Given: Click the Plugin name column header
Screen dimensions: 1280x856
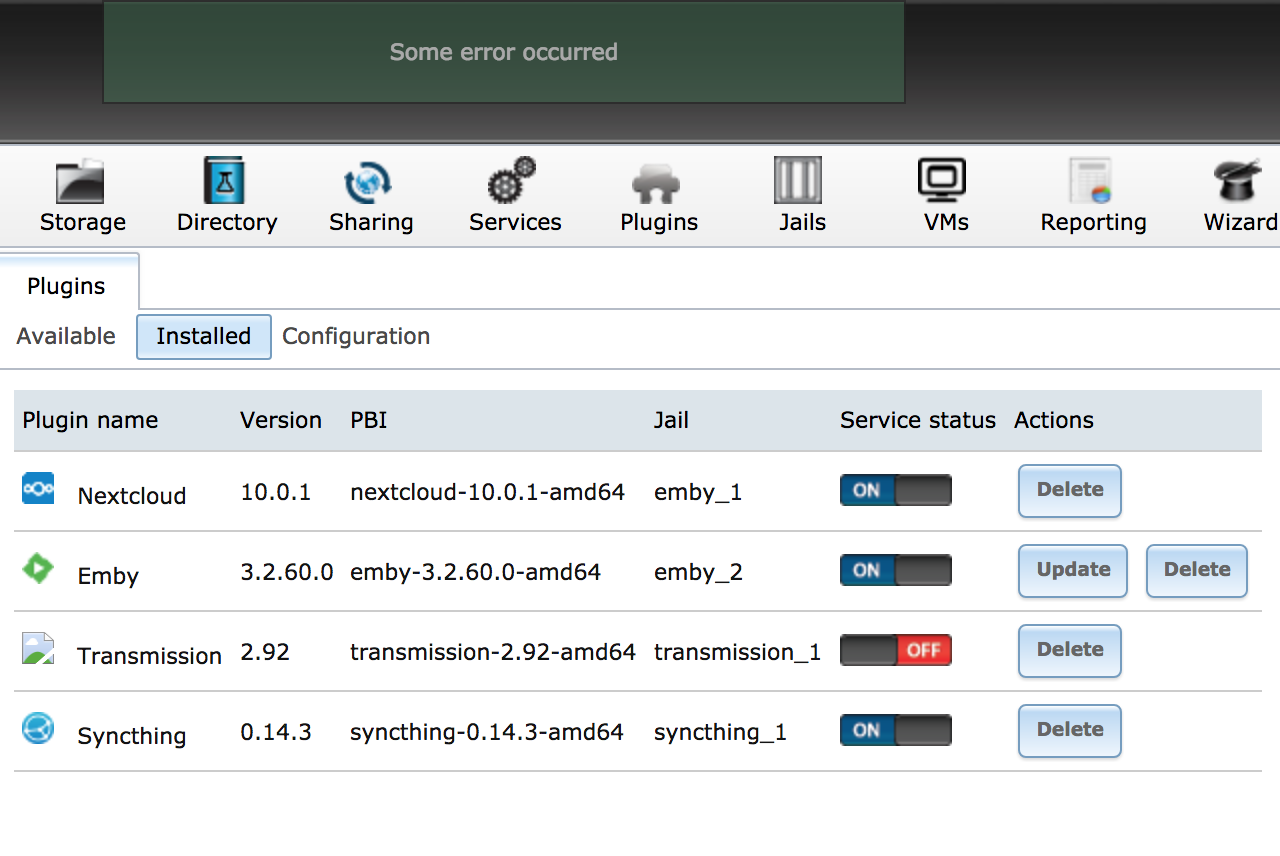Looking at the screenshot, I should (x=90, y=420).
